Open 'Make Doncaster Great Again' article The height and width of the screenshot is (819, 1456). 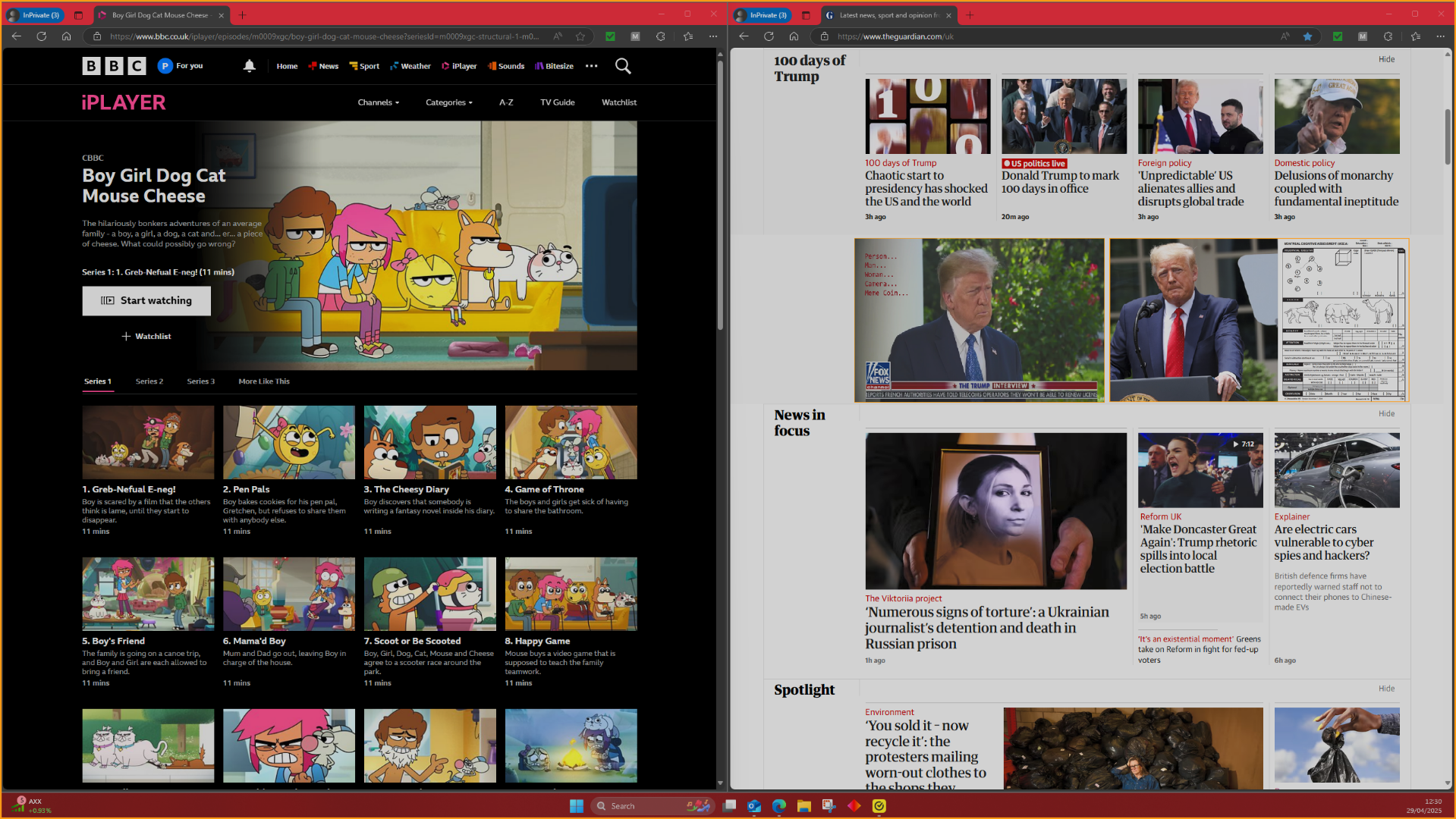pyautogui.click(x=1198, y=549)
